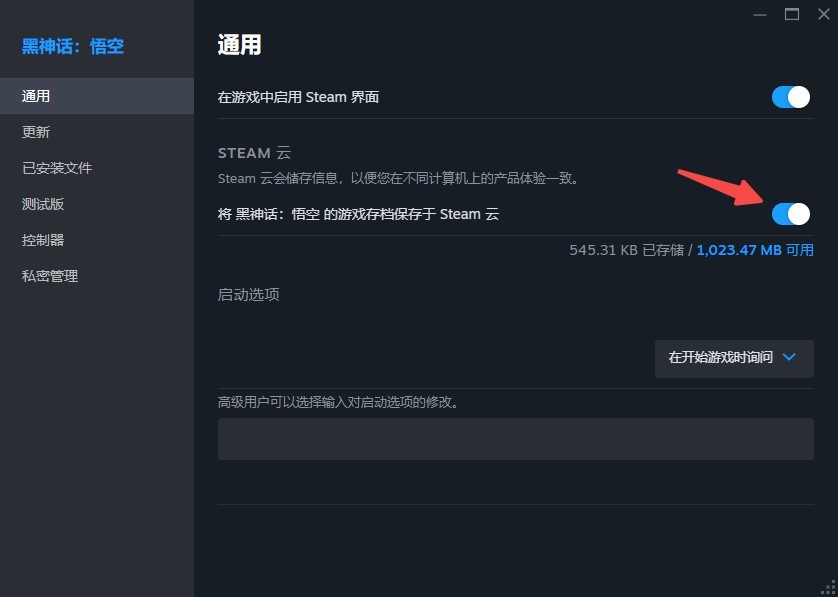
Task: Click the 启动选项 section label
Action: click(x=249, y=294)
